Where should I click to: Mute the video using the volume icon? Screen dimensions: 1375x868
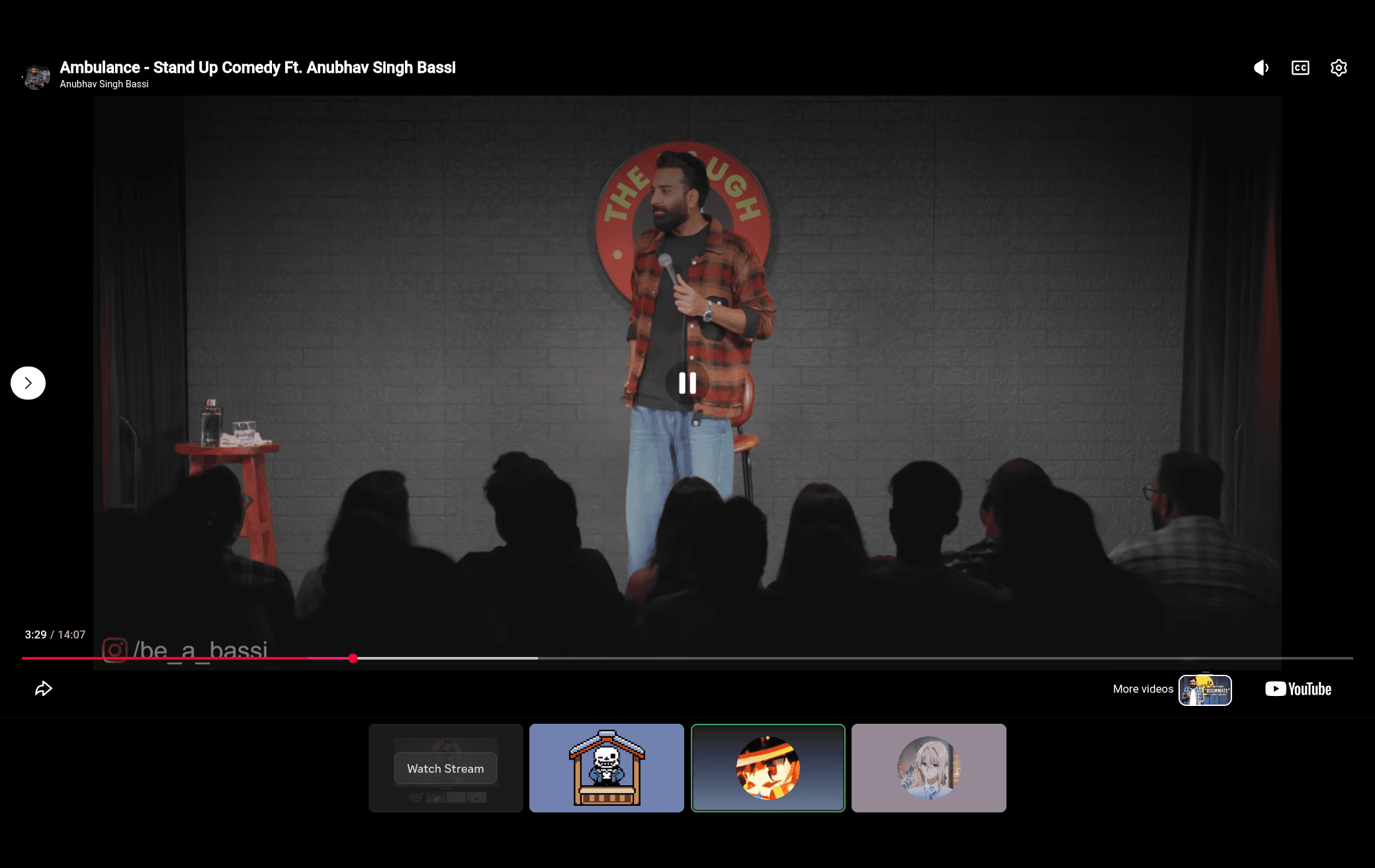pos(1261,67)
